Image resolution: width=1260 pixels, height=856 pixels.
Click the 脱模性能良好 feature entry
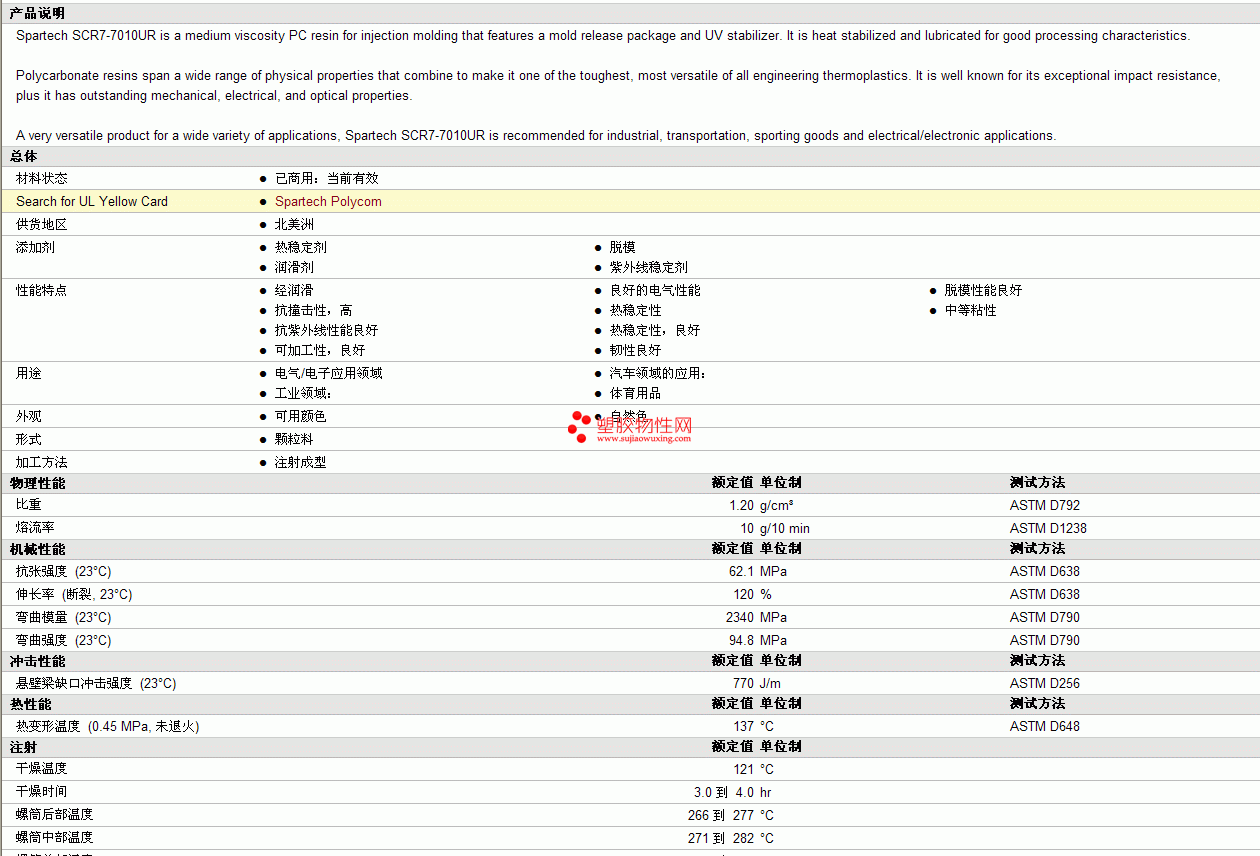984,290
